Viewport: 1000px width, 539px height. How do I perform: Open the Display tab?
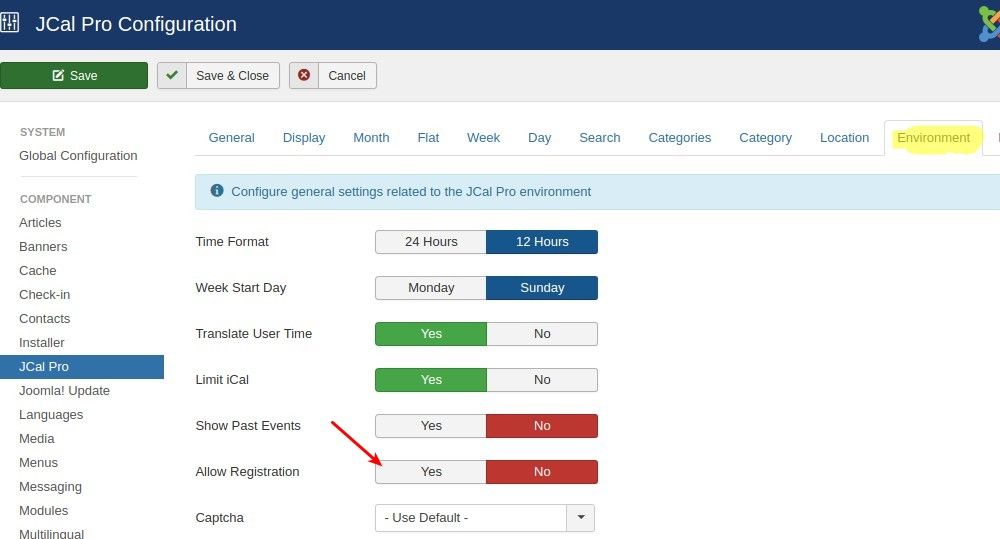point(304,138)
